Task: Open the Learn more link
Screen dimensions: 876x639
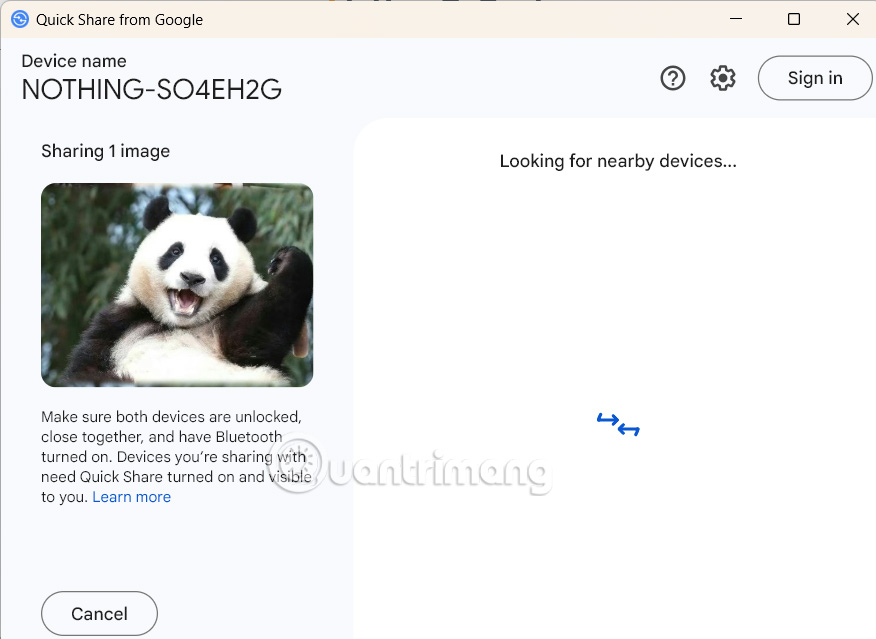Action: [131, 497]
